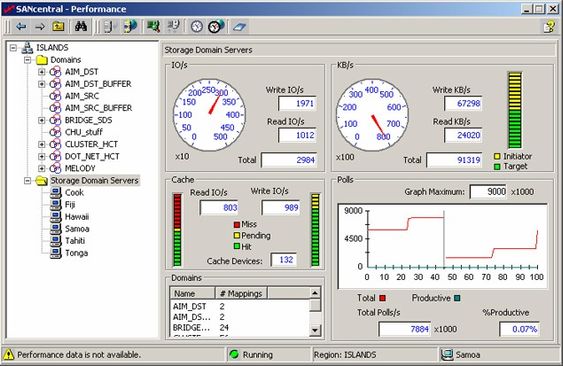Click the grayed monitor toolbar icon
563x366 pixels.
[x=174, y=26]
